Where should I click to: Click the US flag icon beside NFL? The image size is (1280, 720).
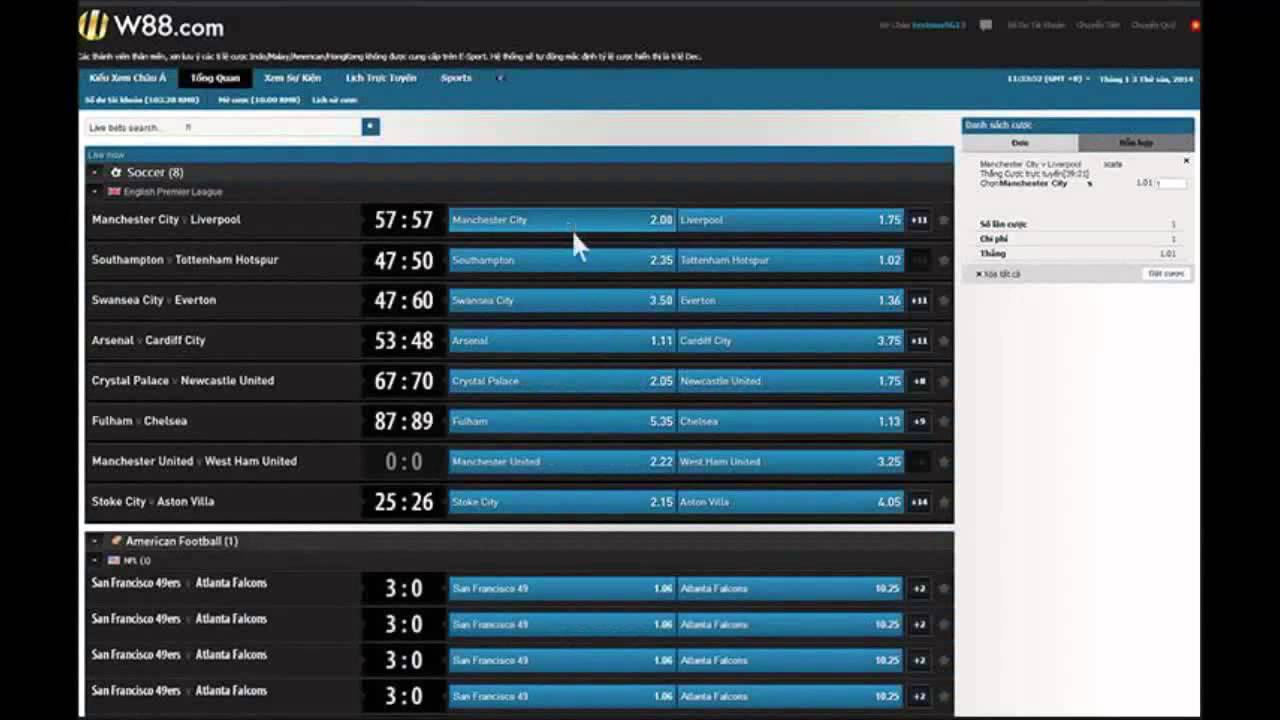tap(114, 561)
